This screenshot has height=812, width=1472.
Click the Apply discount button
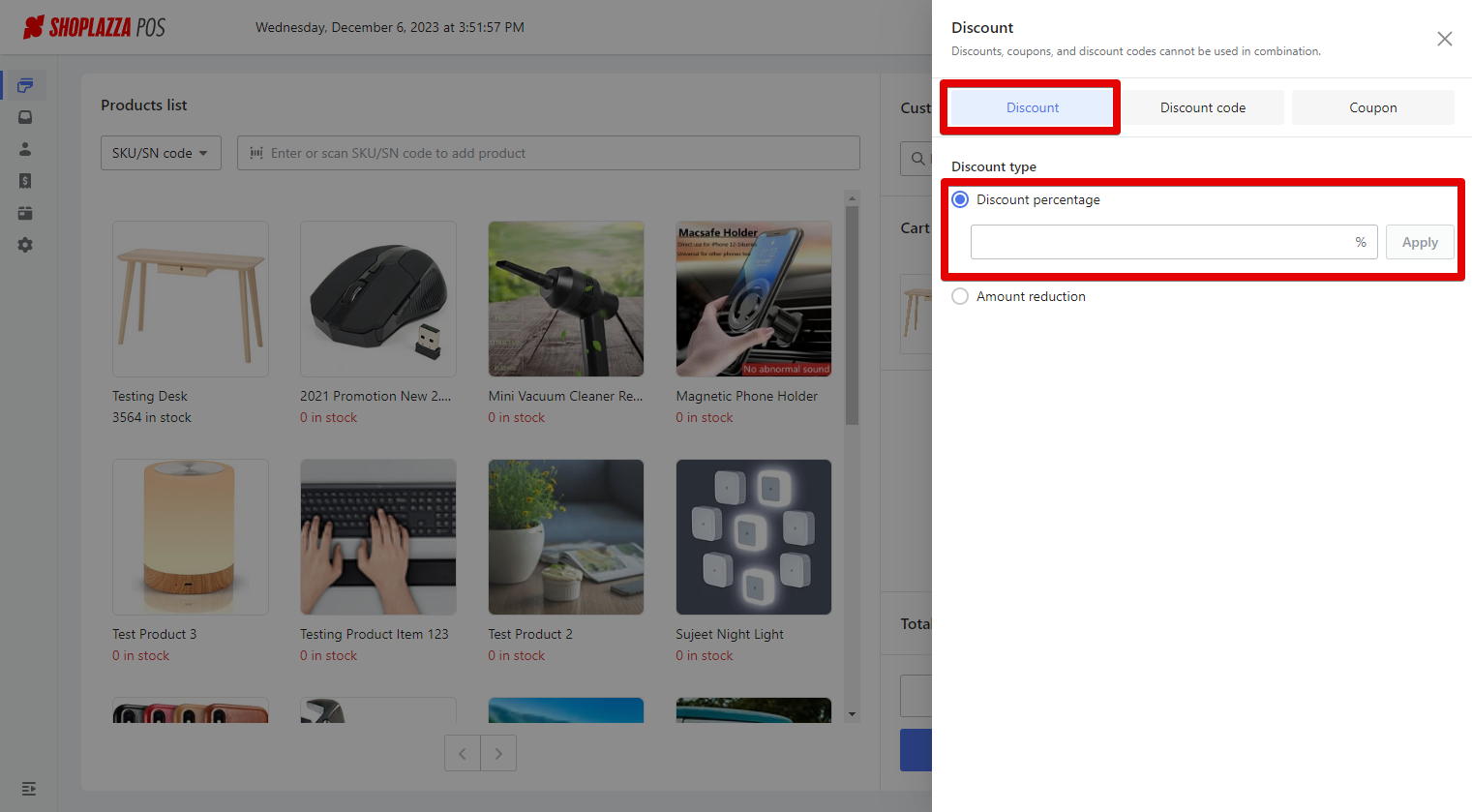[x=1420, y=242]
